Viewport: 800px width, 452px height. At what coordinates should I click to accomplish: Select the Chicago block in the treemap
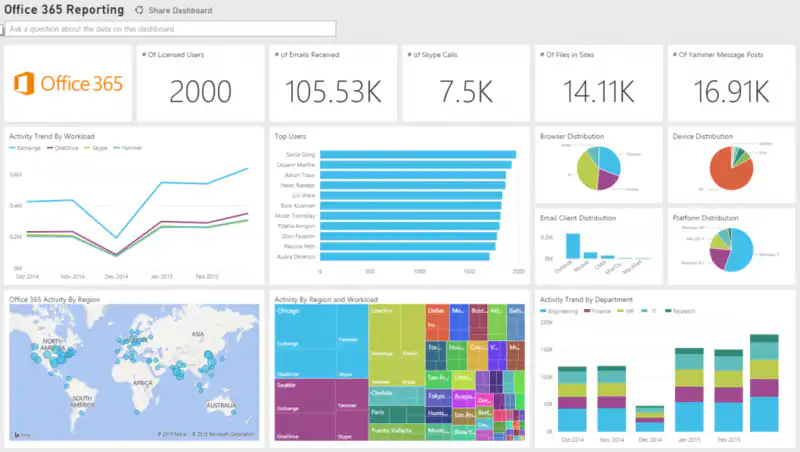(x=305, y=340)
